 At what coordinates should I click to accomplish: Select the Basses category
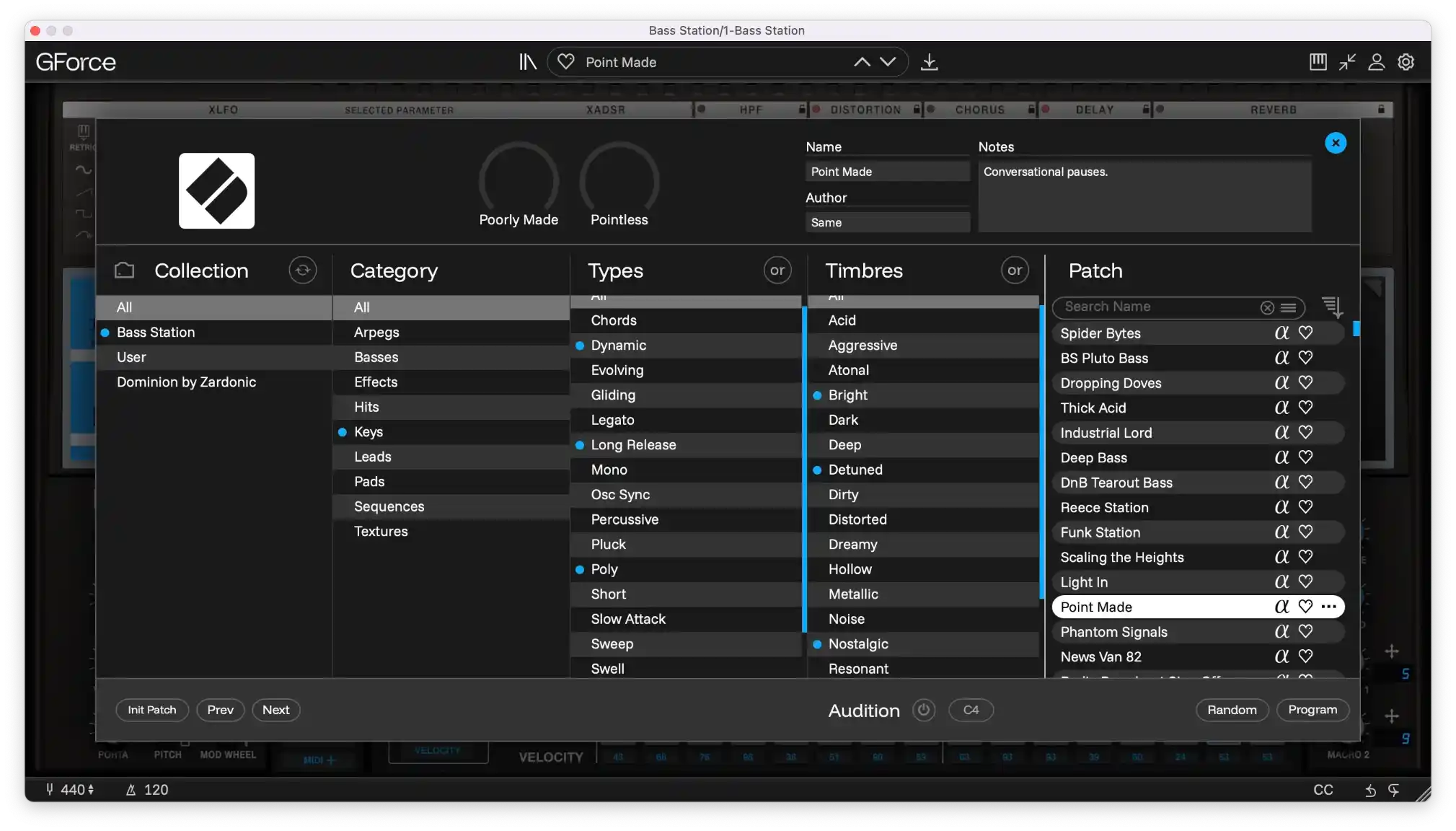[451, 357]
